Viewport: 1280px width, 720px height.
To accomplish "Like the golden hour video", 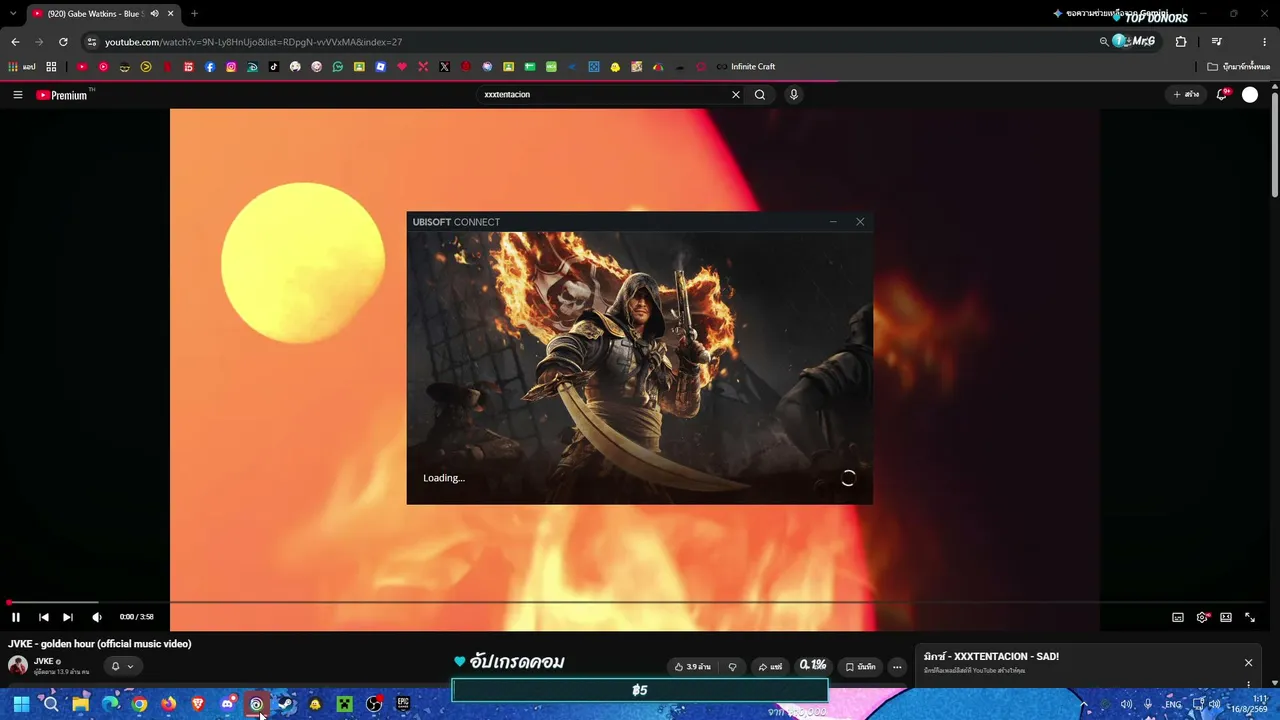I will pos(692,667).
